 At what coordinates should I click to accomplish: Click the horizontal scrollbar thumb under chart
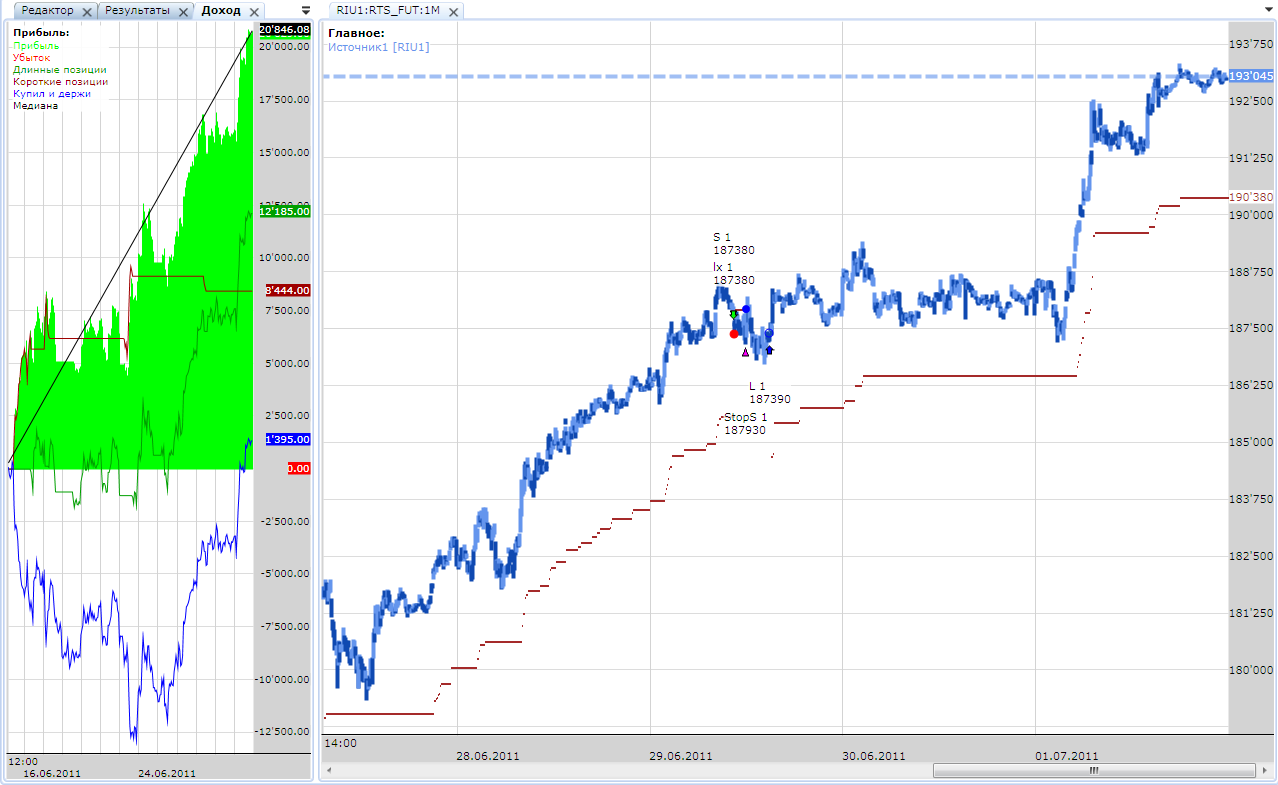pos(1094,771)
